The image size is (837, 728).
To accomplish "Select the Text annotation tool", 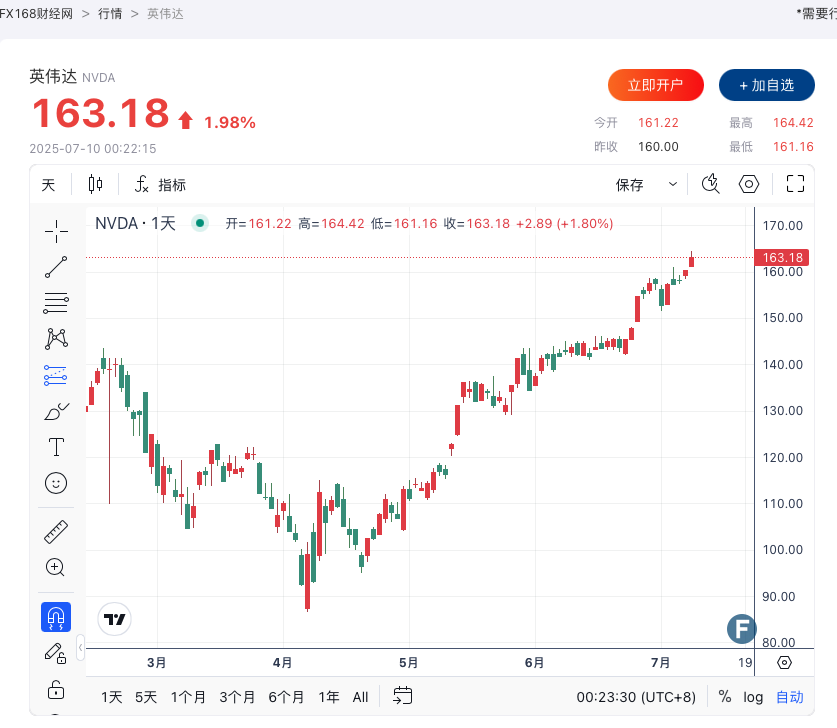I will coord(56,447).
